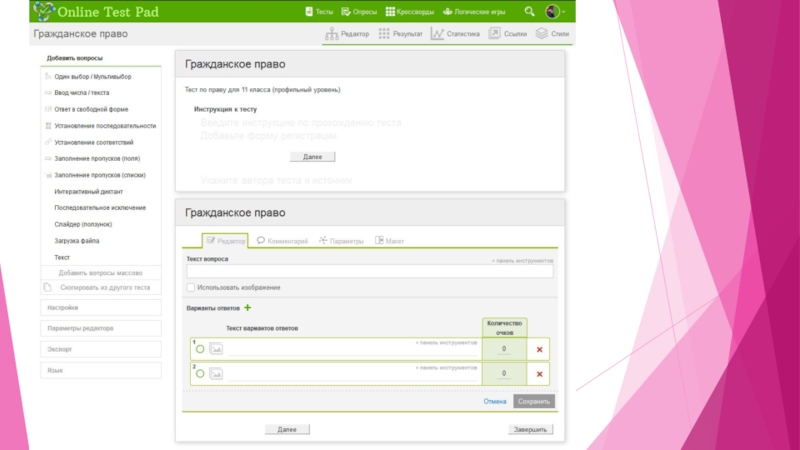Image resolution: width=800 pixels, height=450 pixels.
Task: Click answer 1 text field
Action: tap(353, 351)
